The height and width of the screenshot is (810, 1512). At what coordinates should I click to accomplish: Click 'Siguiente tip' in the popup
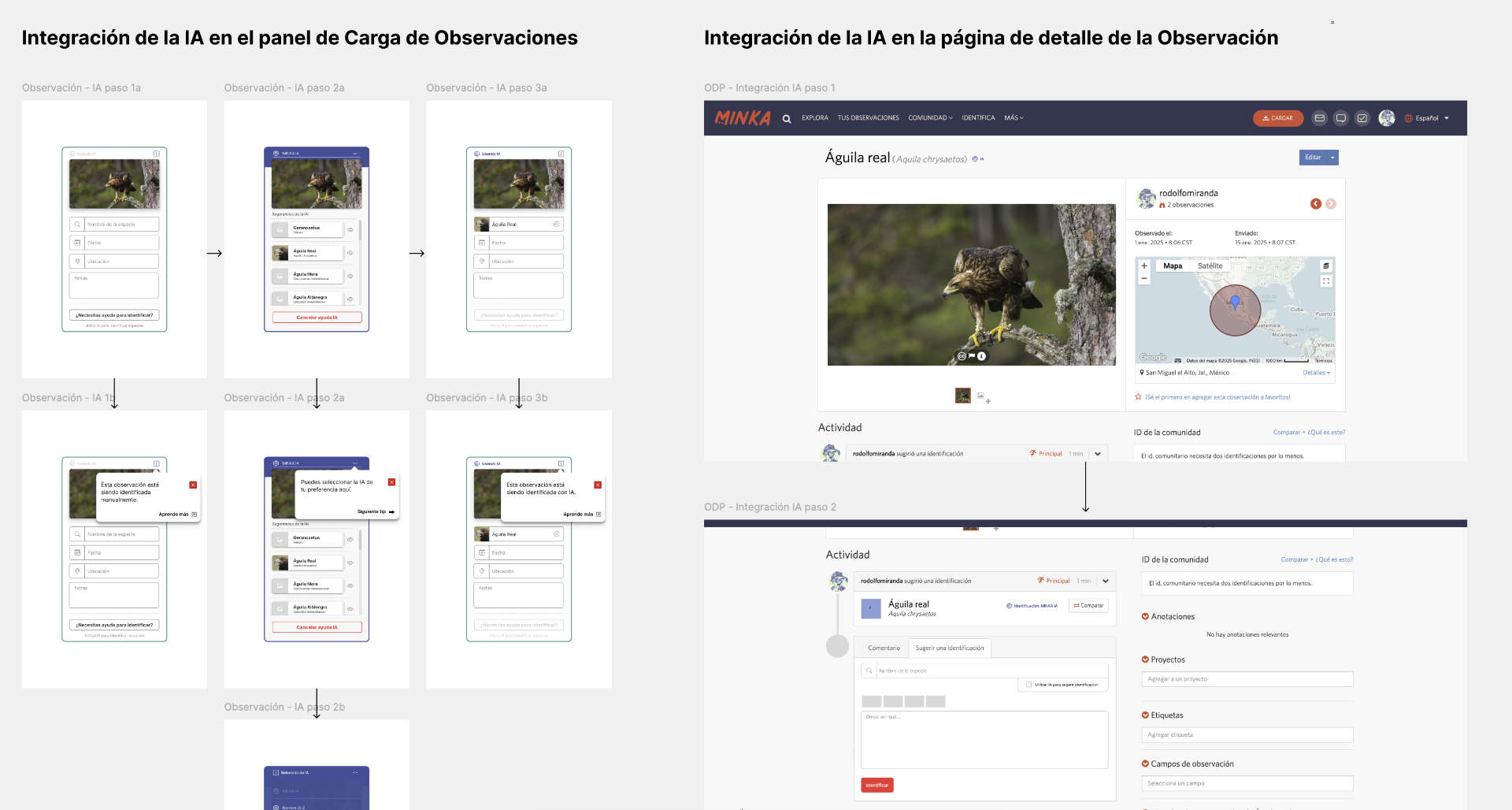tap(376, 511)
